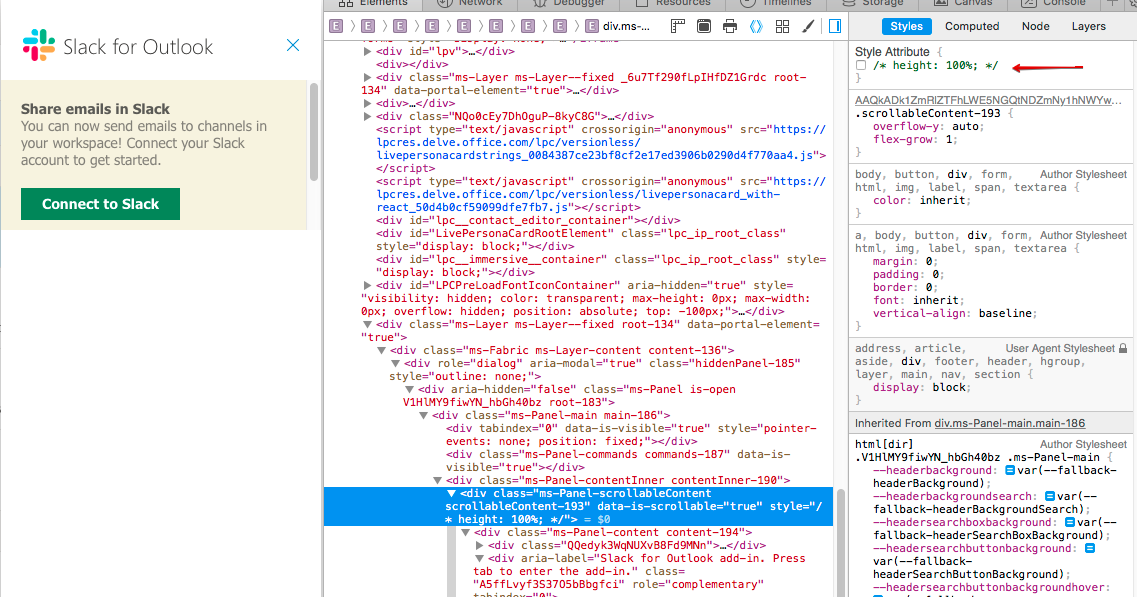Click the overflow-y: auto property
Image resolution: width=1137 pixels, height=597 pixels.
(x=928, y=126)
